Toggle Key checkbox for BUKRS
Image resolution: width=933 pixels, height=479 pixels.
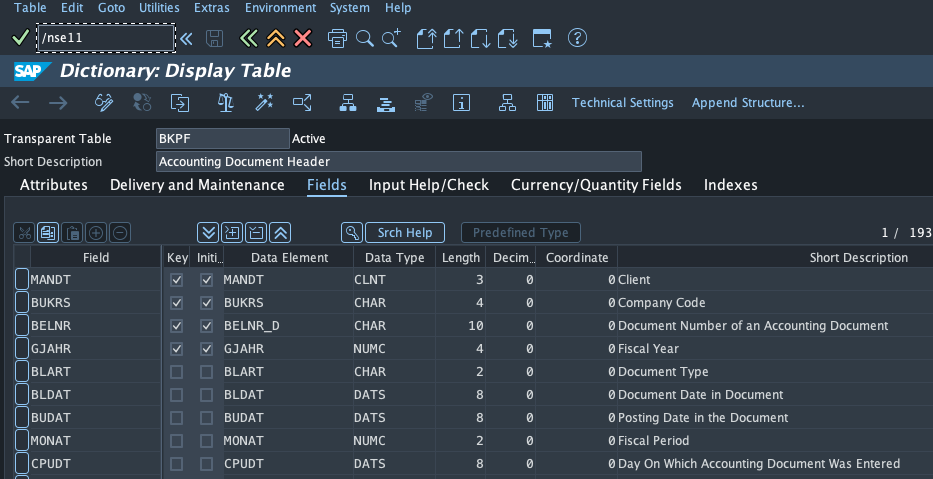click(x=177, y=303)
